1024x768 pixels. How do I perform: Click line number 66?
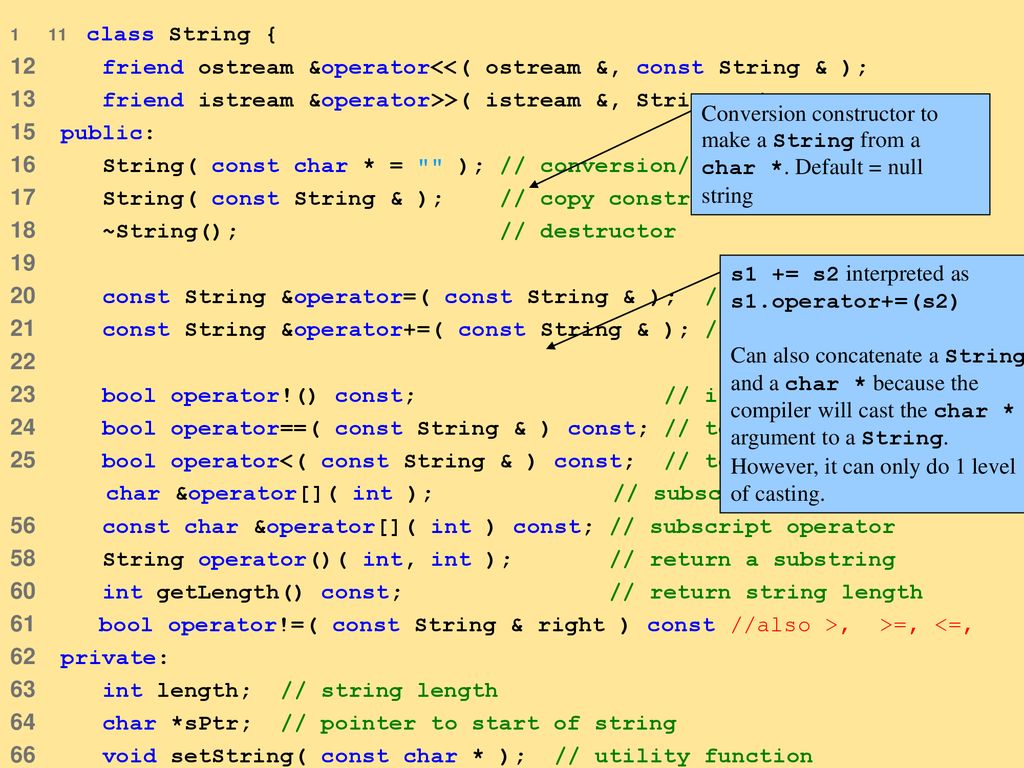point(23,754)
